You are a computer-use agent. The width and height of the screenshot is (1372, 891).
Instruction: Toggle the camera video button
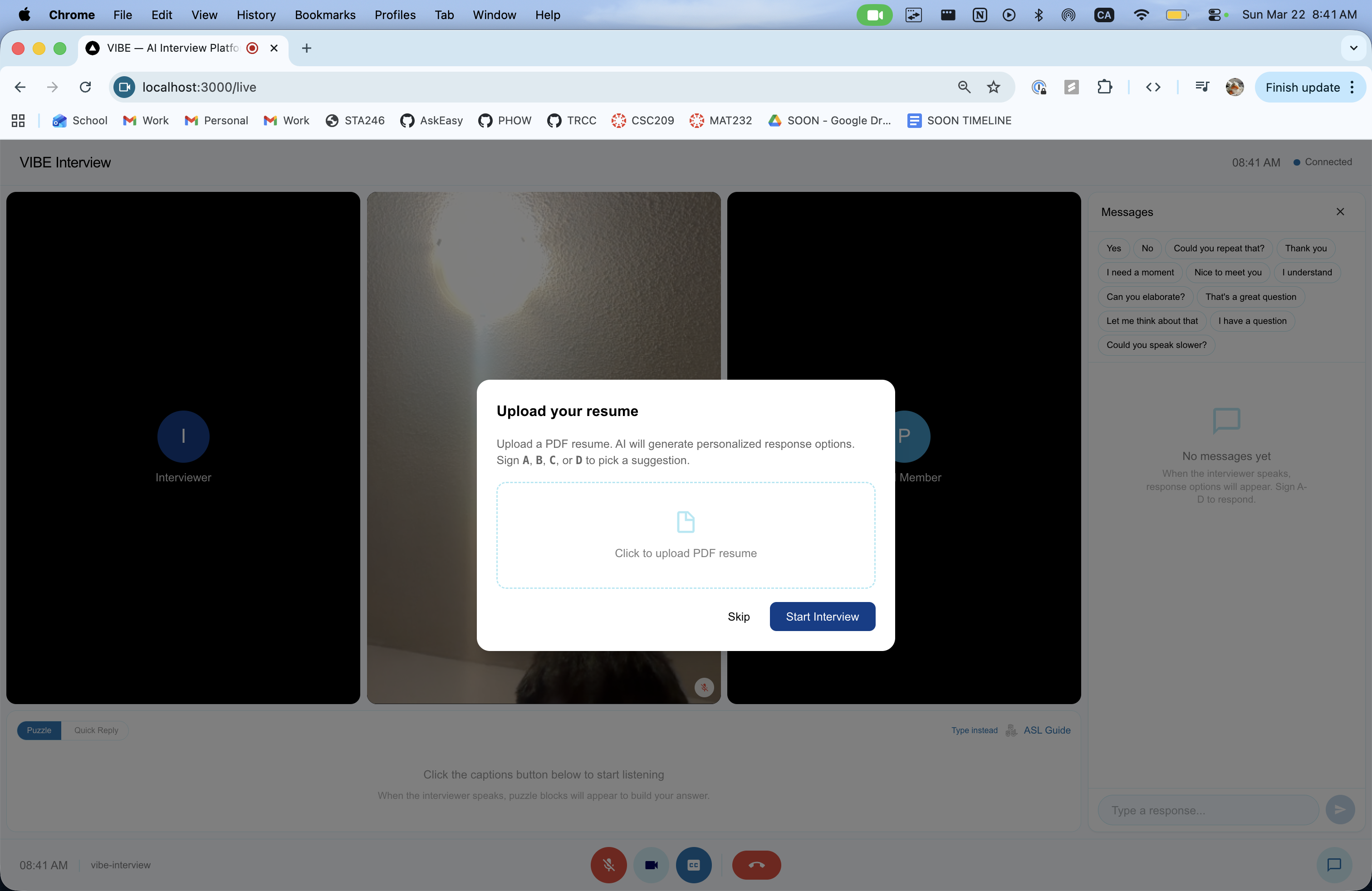(651, 865)
